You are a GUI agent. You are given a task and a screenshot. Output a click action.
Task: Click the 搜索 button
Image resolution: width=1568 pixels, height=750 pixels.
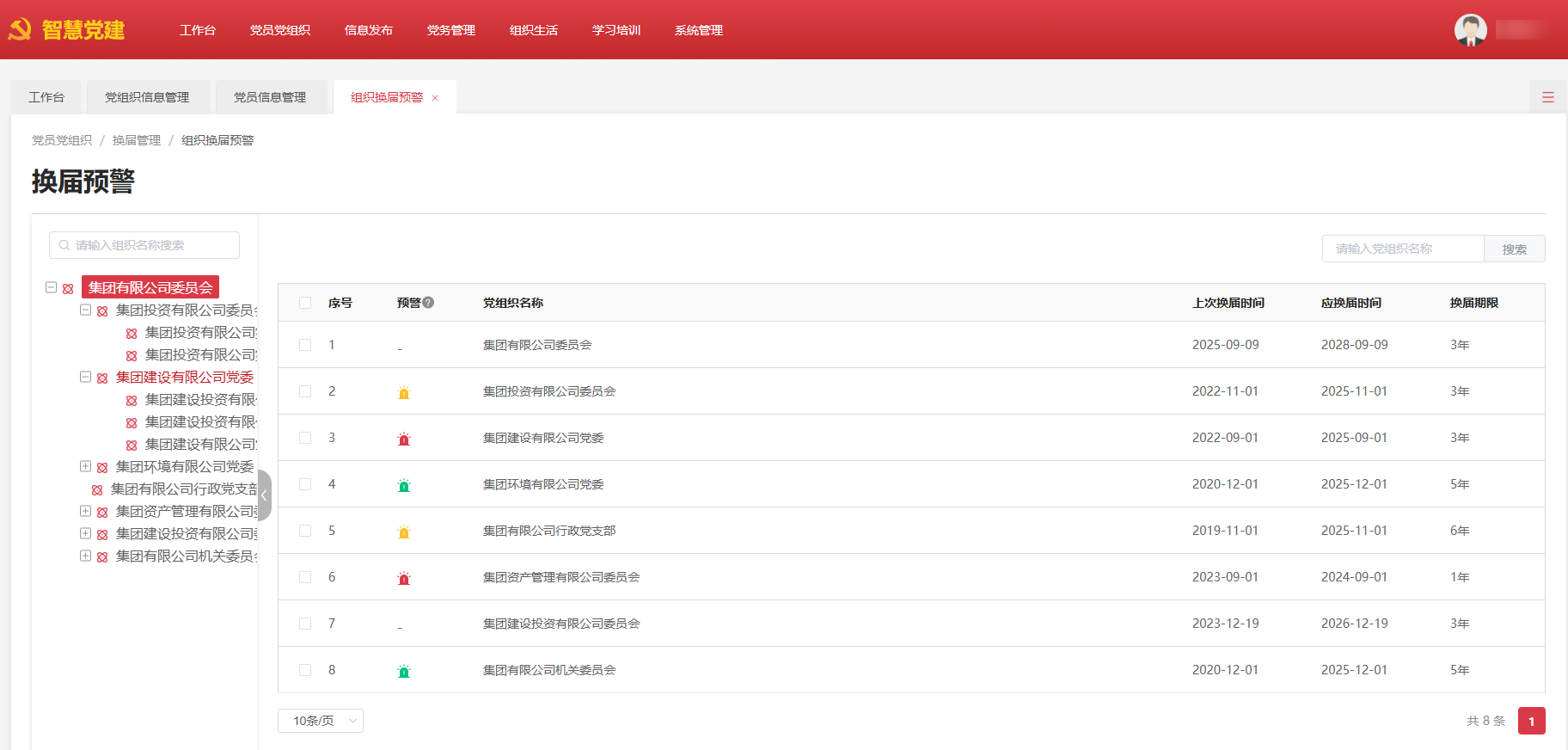(x=1514, y=249)
